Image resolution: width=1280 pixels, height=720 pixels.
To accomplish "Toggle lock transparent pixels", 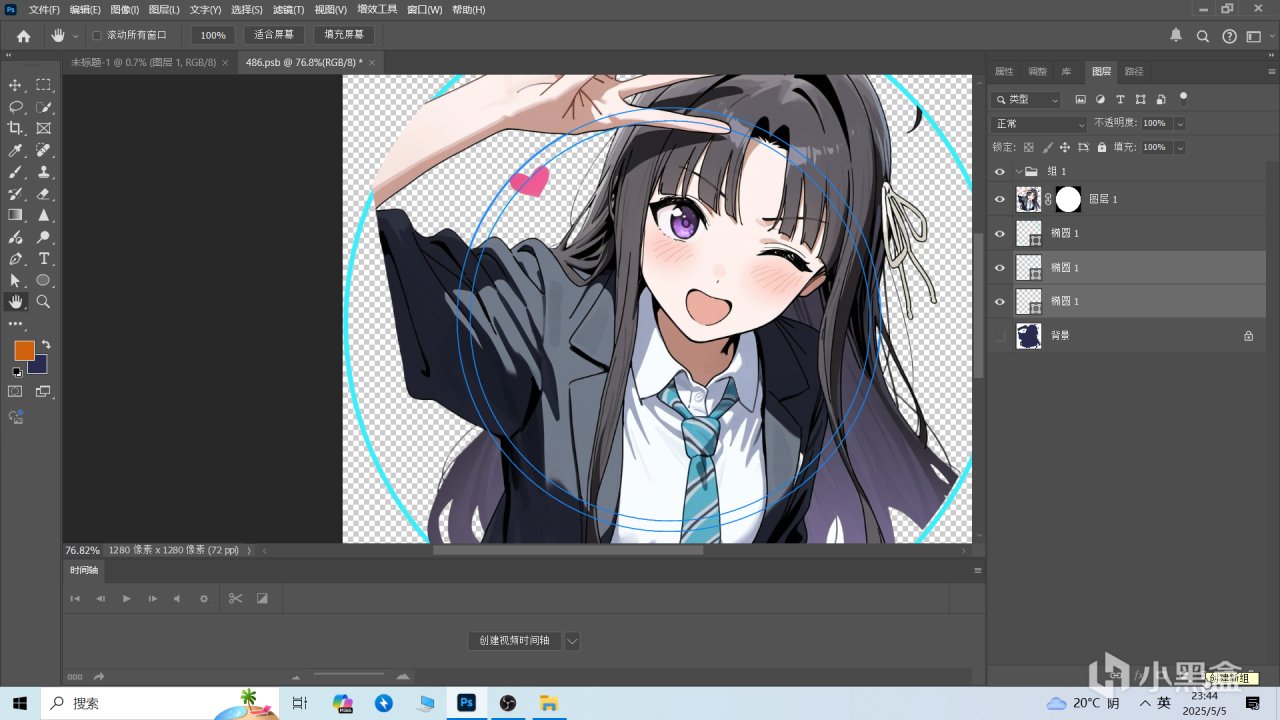I will tap(1029, 147).
